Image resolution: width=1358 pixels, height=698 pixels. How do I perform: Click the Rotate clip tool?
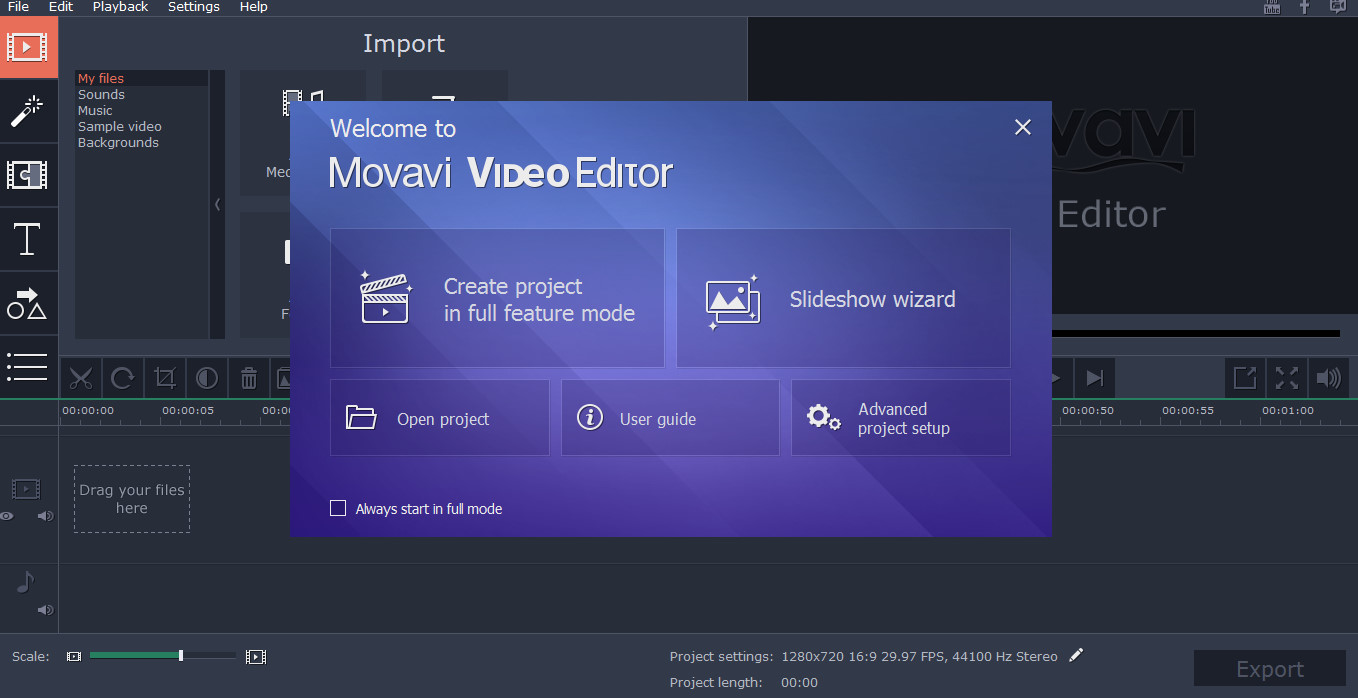pos(123,378)
